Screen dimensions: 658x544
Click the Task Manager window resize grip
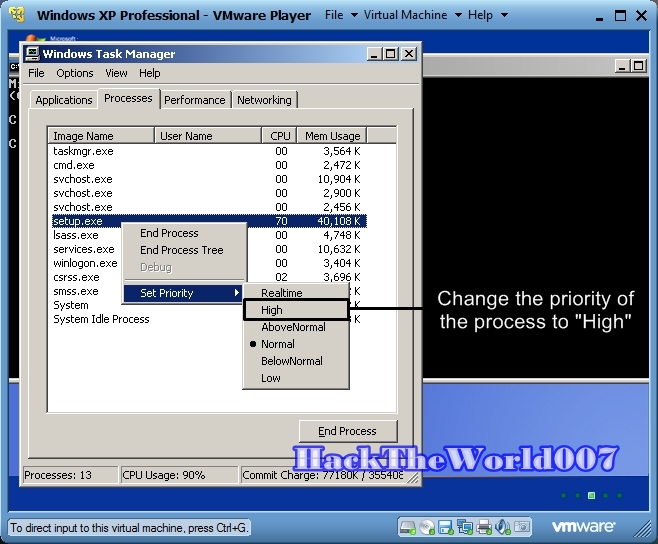pyautogui.click(x=413, y=478)
